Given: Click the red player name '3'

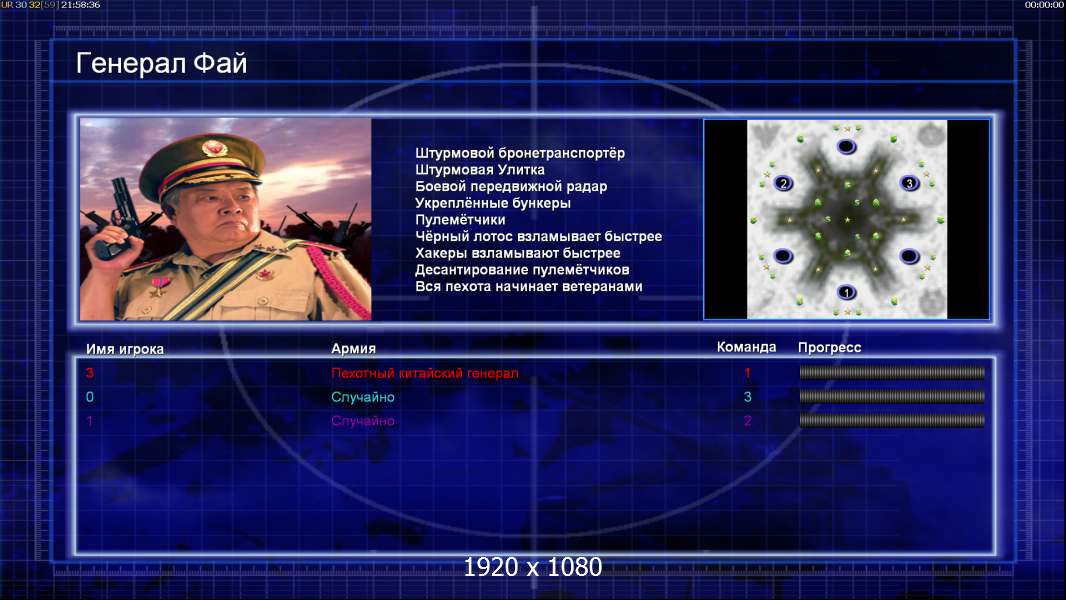Looking at the screenshot, I should coord(90,373).
